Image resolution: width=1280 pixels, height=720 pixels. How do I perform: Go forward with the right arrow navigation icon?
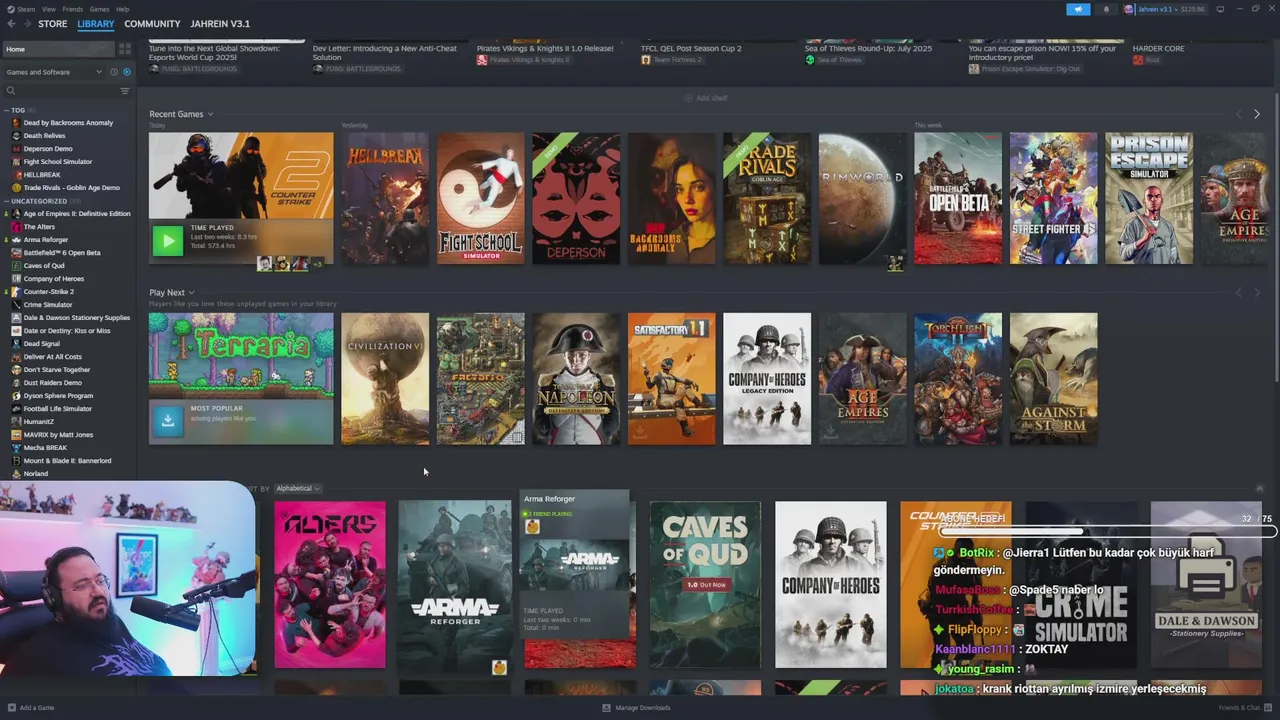coord(27,24)
